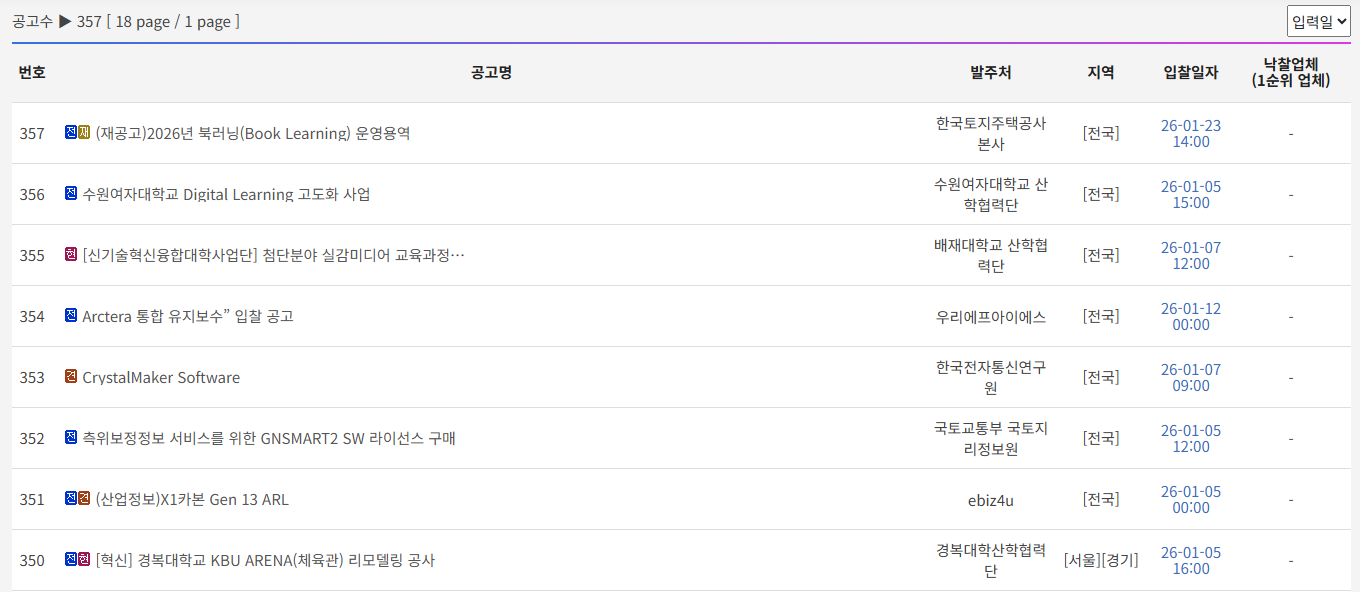Click the 입찰일자 column header

(x=1190, y=72)
